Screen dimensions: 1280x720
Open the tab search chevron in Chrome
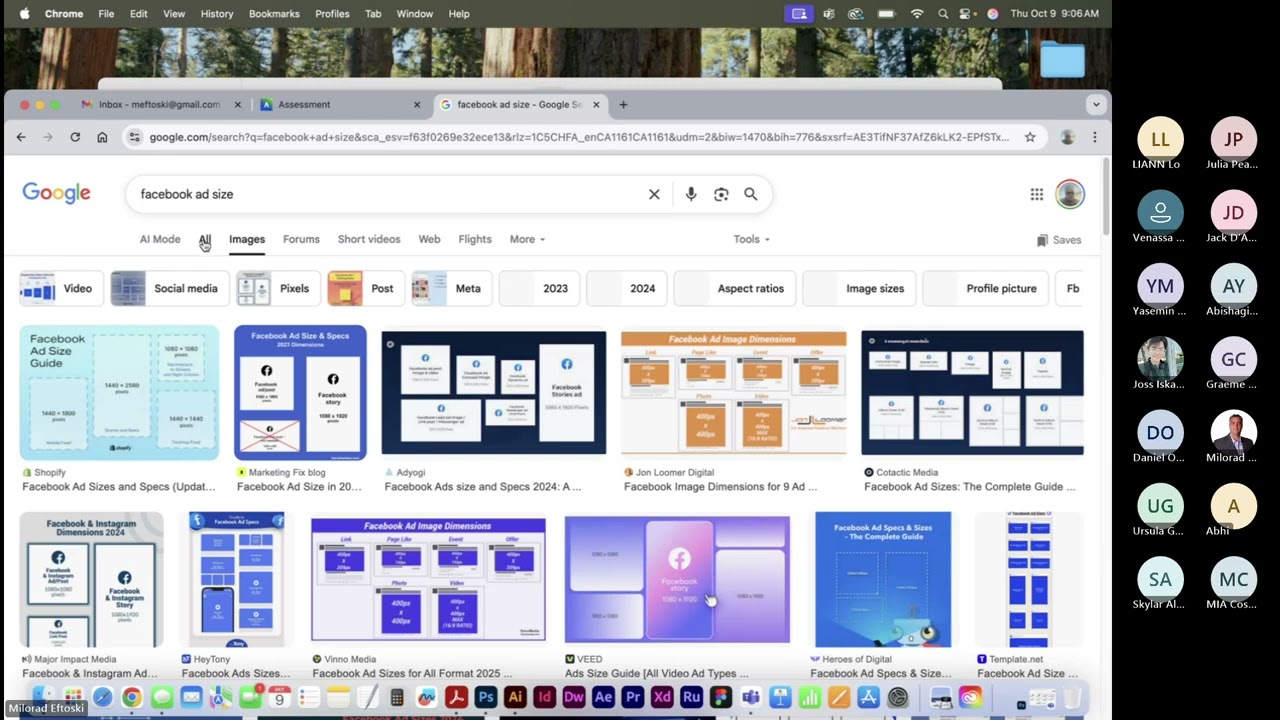point(1096,104)
